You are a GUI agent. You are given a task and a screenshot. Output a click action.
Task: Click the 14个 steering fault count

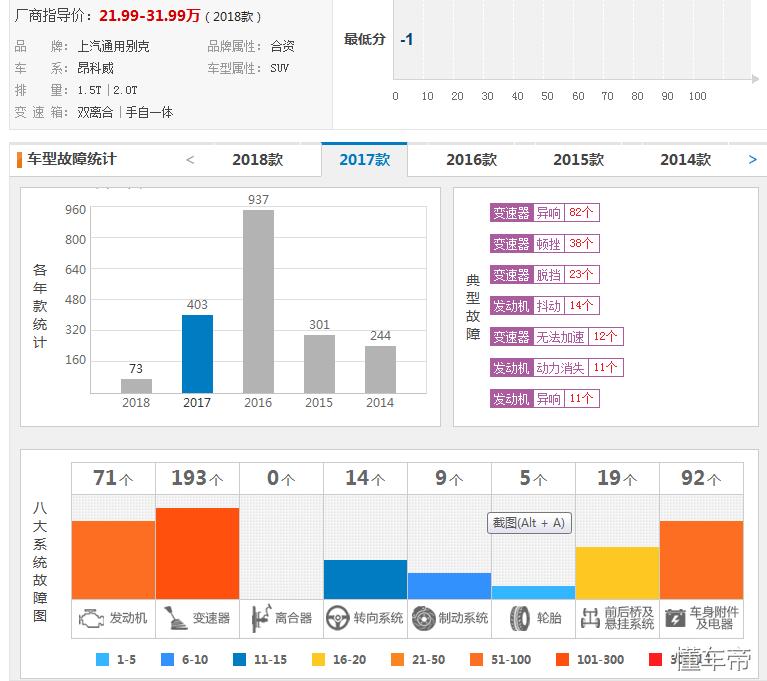[365, 478]
